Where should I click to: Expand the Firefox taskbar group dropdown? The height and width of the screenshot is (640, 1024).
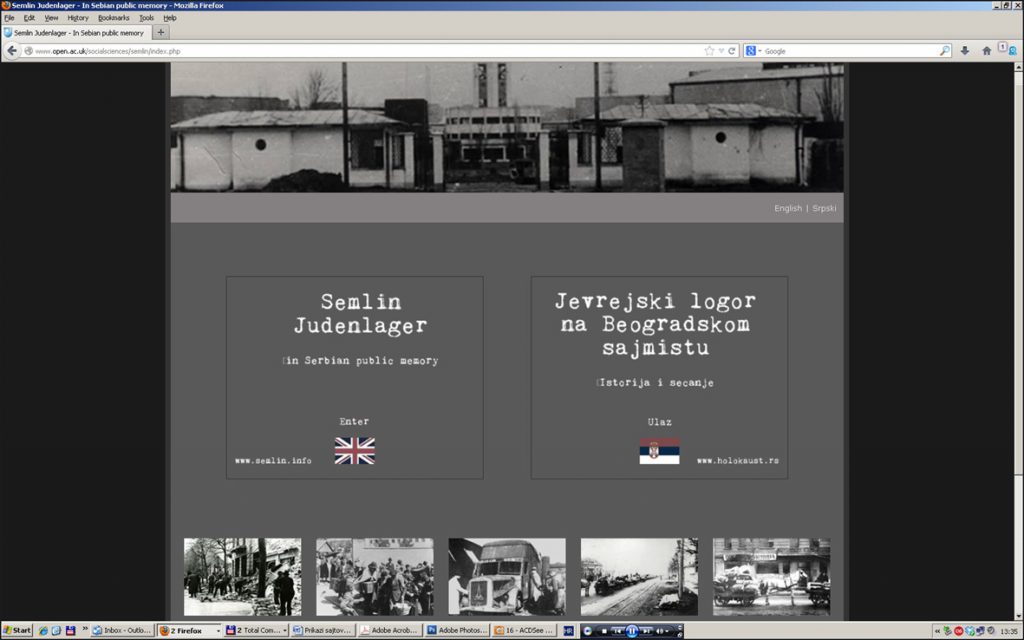217,631
